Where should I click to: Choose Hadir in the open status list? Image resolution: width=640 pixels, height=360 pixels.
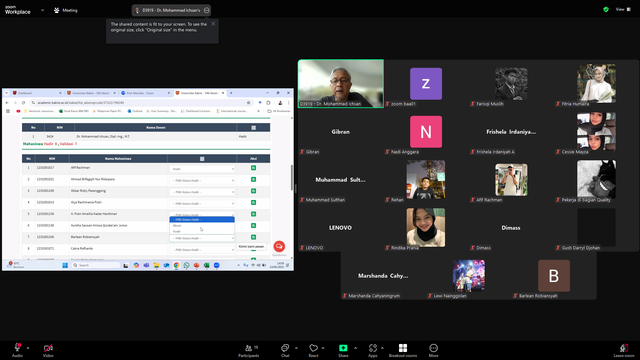point(202,231)
